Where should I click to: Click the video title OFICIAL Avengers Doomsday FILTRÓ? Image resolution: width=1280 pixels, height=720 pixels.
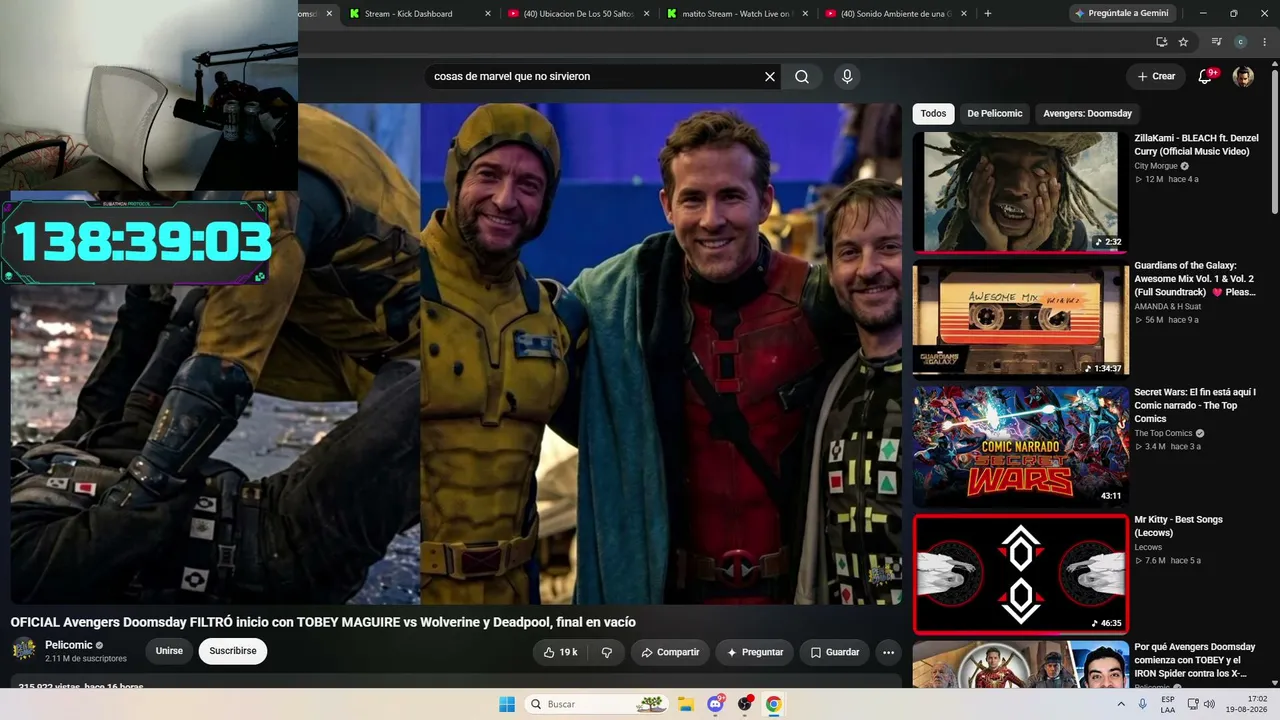(323, 622)
